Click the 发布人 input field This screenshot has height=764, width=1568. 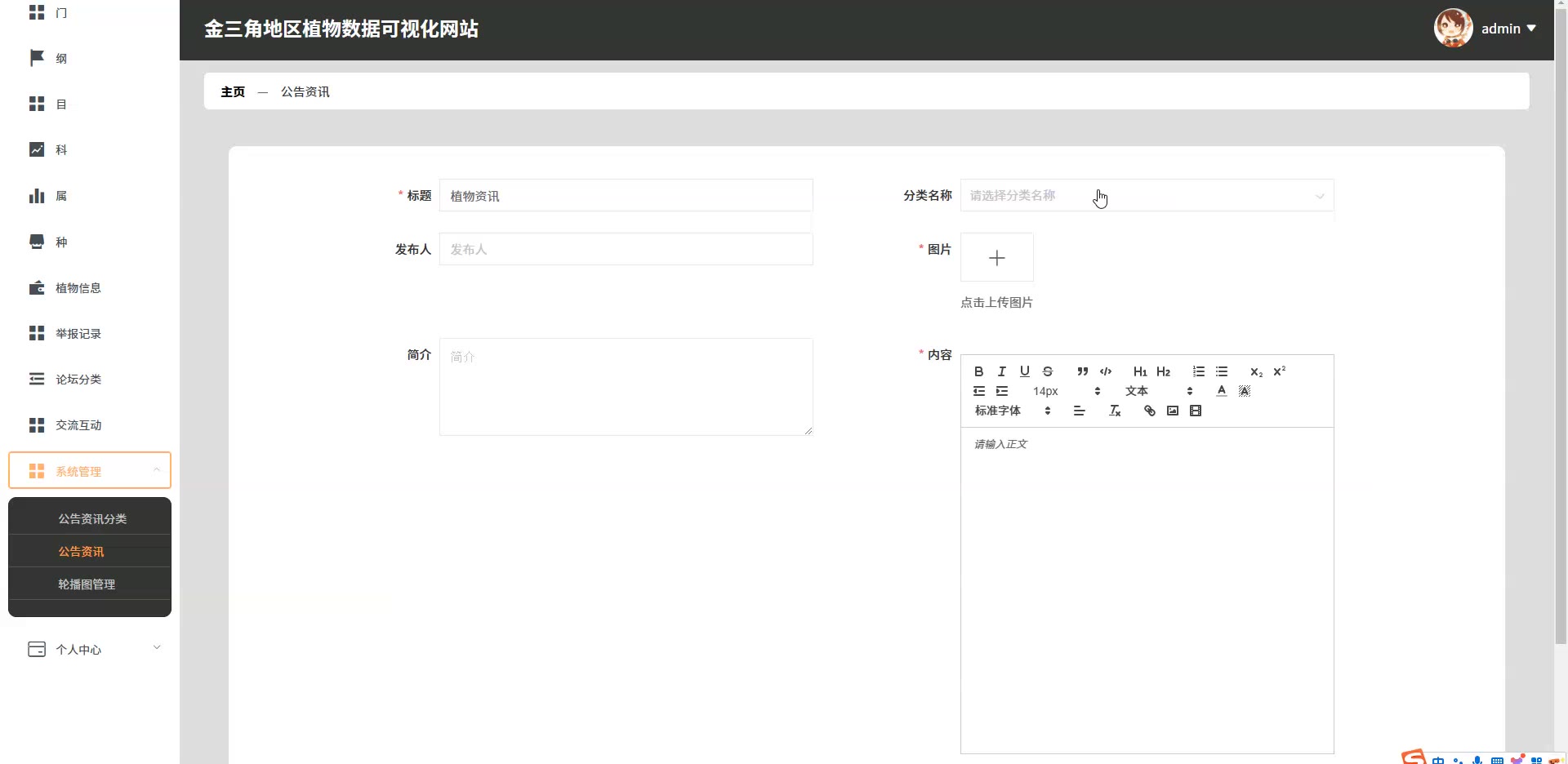(626, 250)
